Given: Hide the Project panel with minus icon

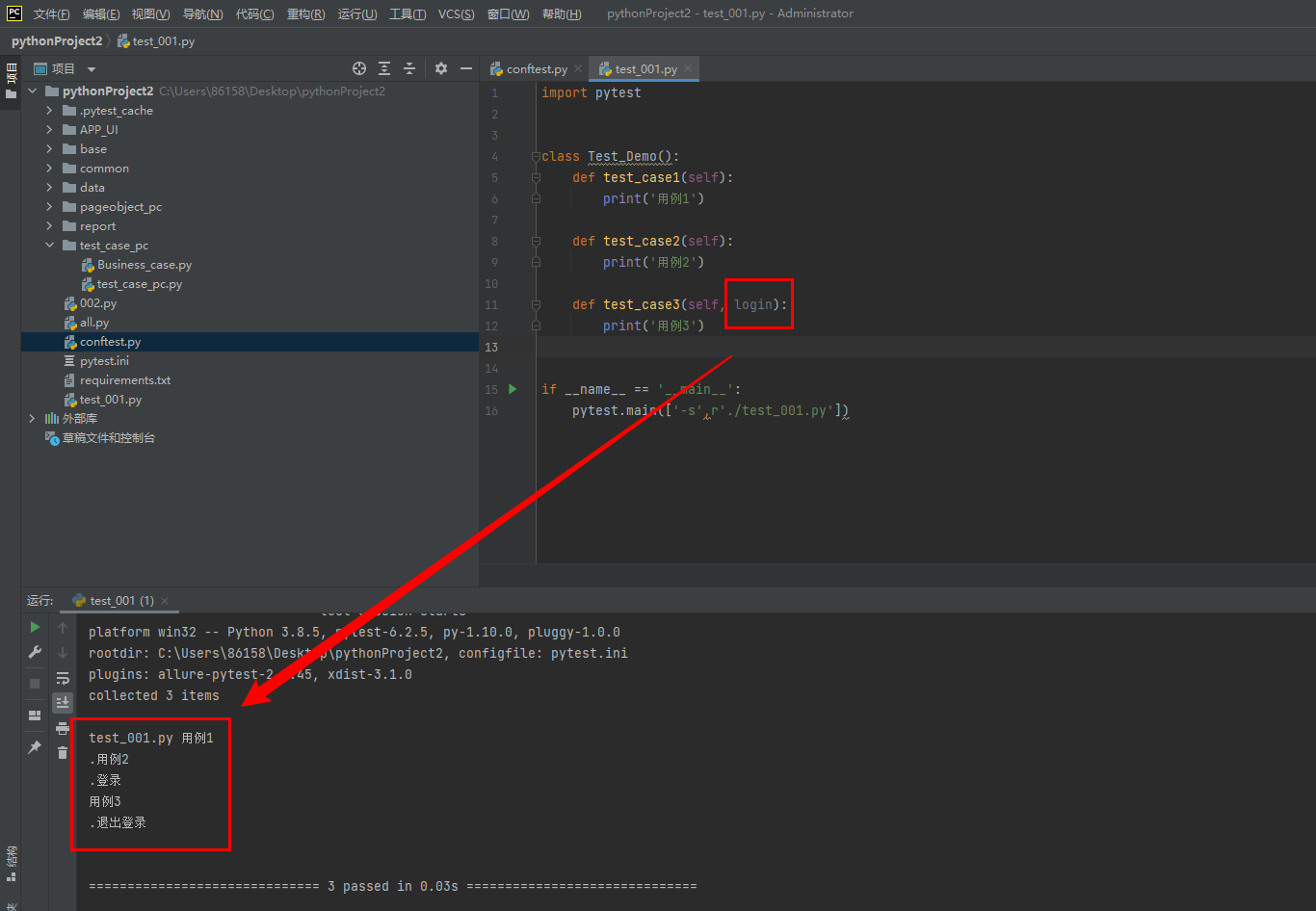Looking at the screenshot, I should tap(466, 68).
